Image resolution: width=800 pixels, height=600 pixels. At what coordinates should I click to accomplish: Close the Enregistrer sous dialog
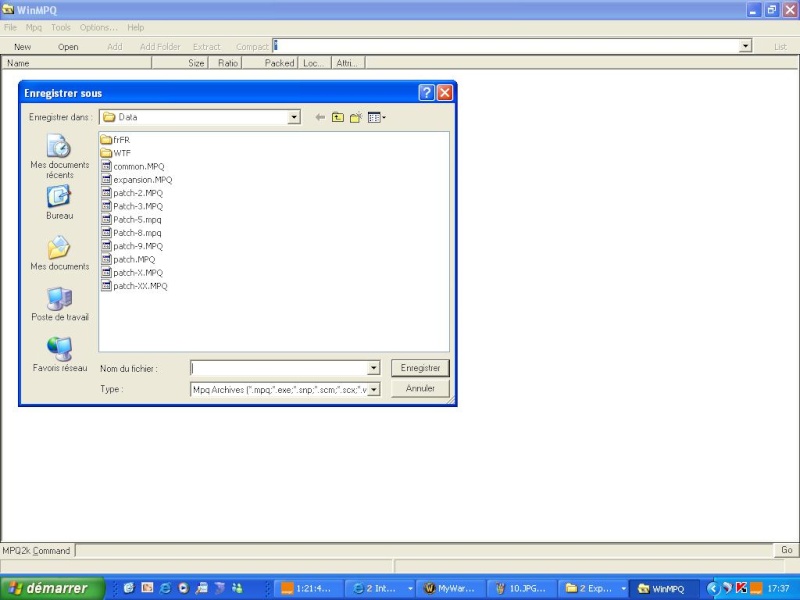click(445, 92)
